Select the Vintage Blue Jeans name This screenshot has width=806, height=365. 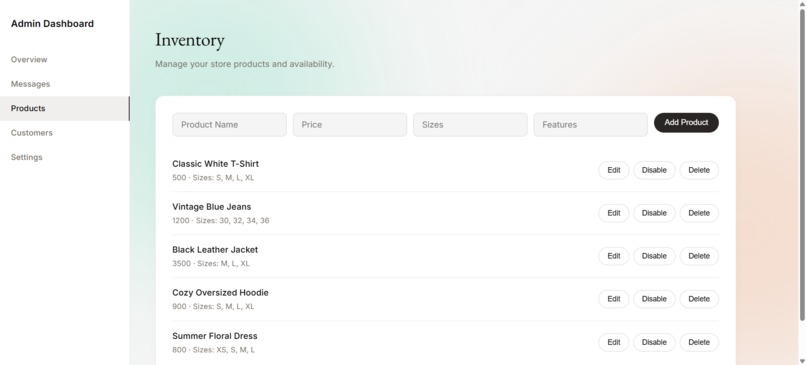[x=212, y=207]
